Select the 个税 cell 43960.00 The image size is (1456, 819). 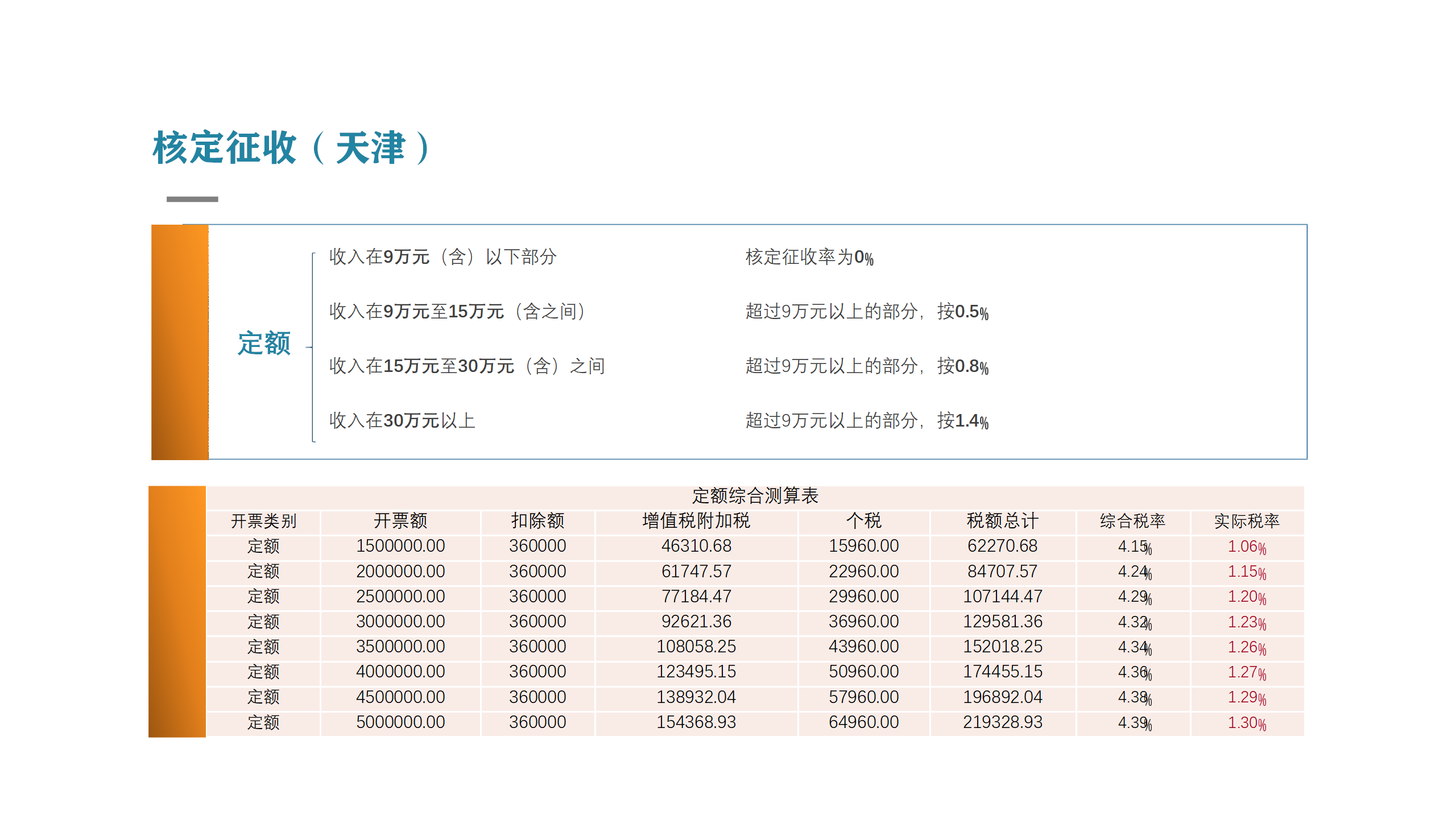(x=863, y=647)
